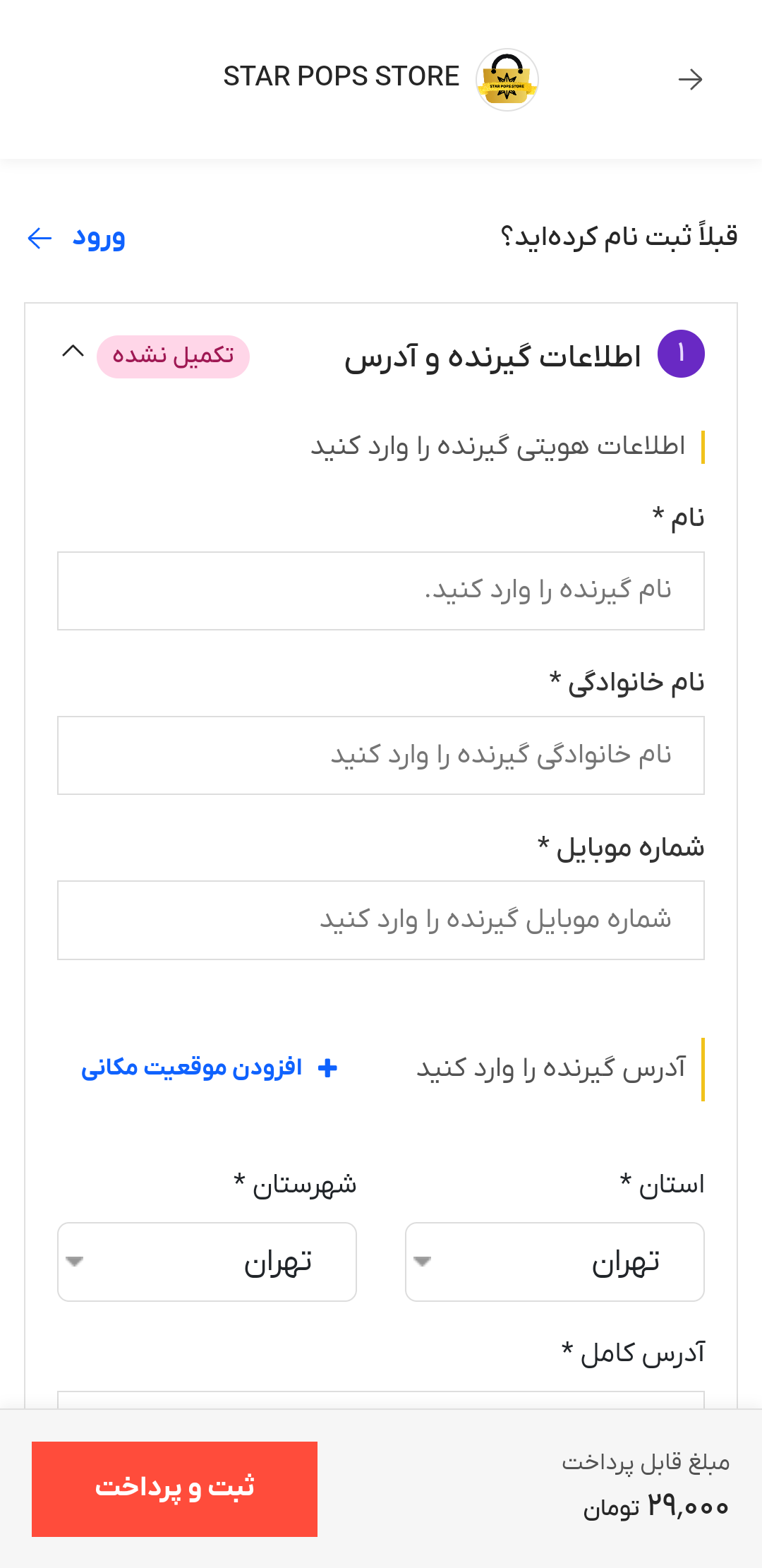Click the pink تکمیل نشده status badge
This screenshot has height=1568, width=762.
tap(173, 357)
